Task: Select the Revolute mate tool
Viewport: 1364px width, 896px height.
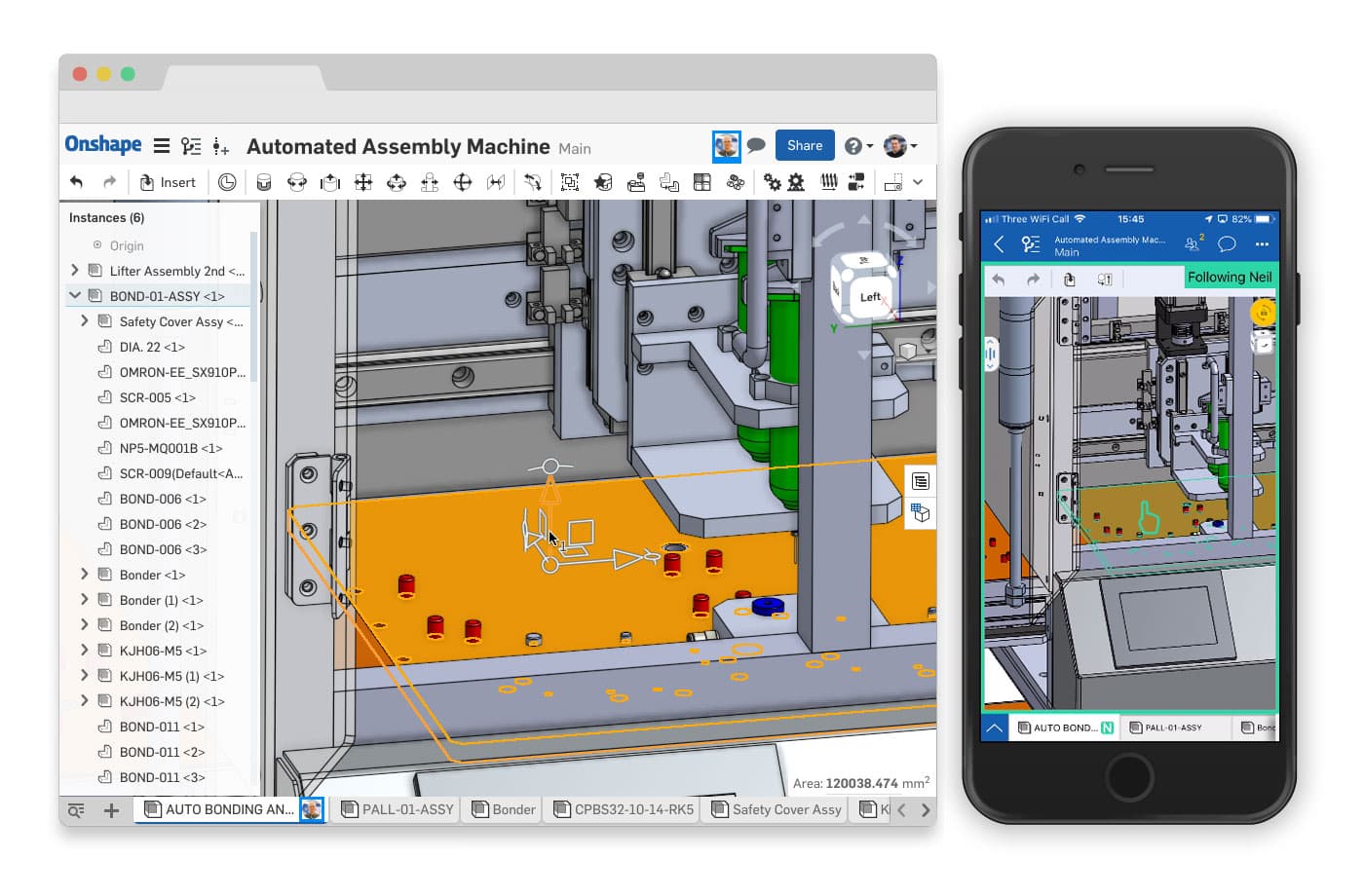Action: (x=297, y=182)
